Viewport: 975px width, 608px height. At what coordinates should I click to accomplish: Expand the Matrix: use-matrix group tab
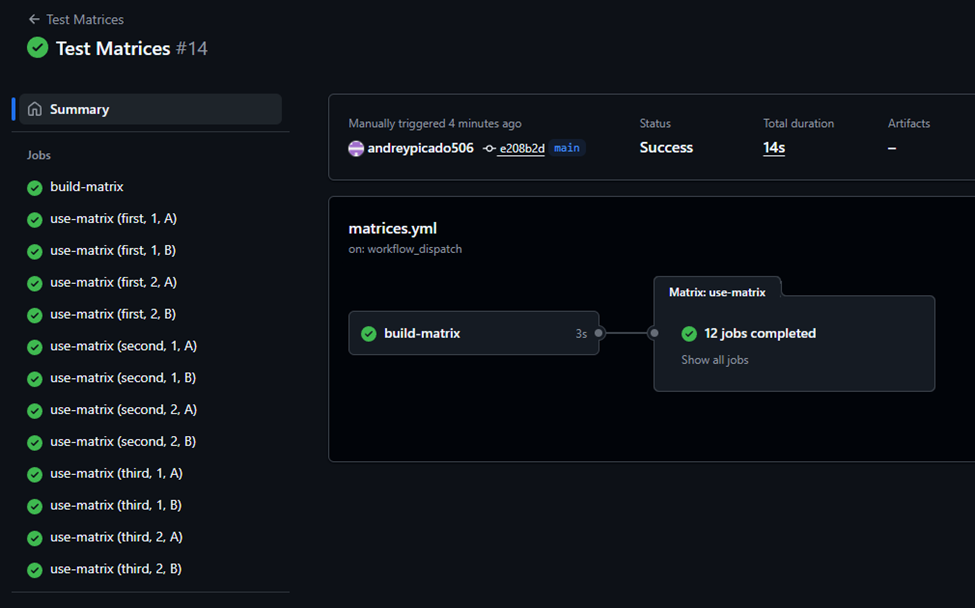pos(717,292)
